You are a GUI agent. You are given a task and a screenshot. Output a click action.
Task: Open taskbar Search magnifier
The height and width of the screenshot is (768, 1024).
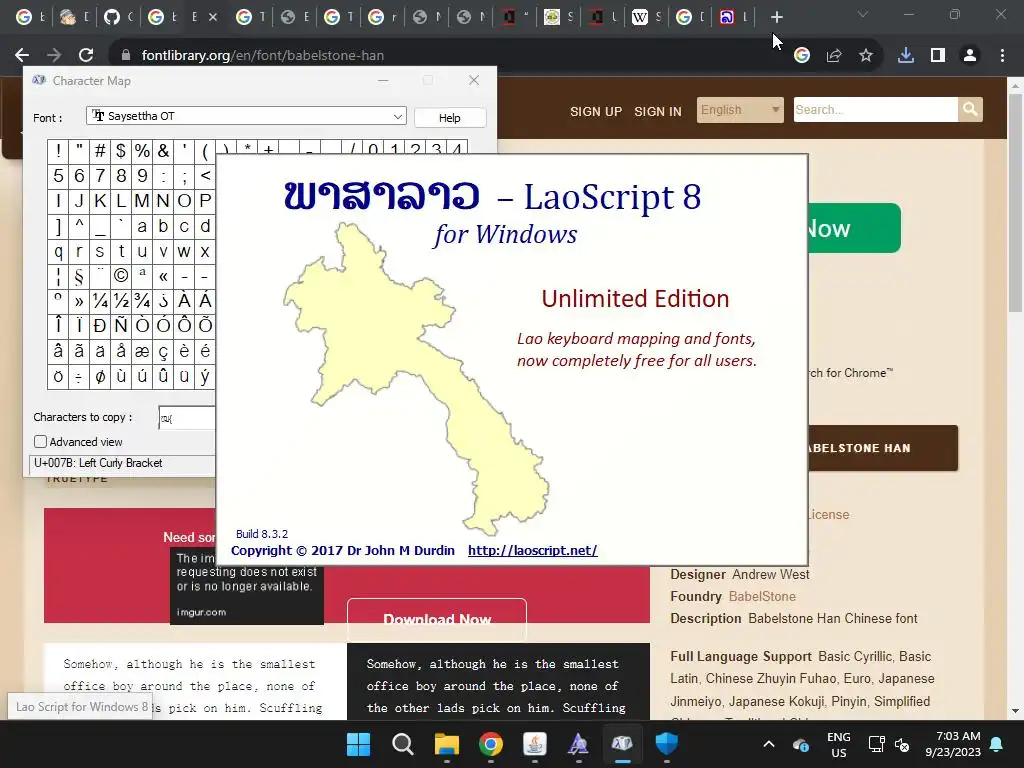[402, 744]
